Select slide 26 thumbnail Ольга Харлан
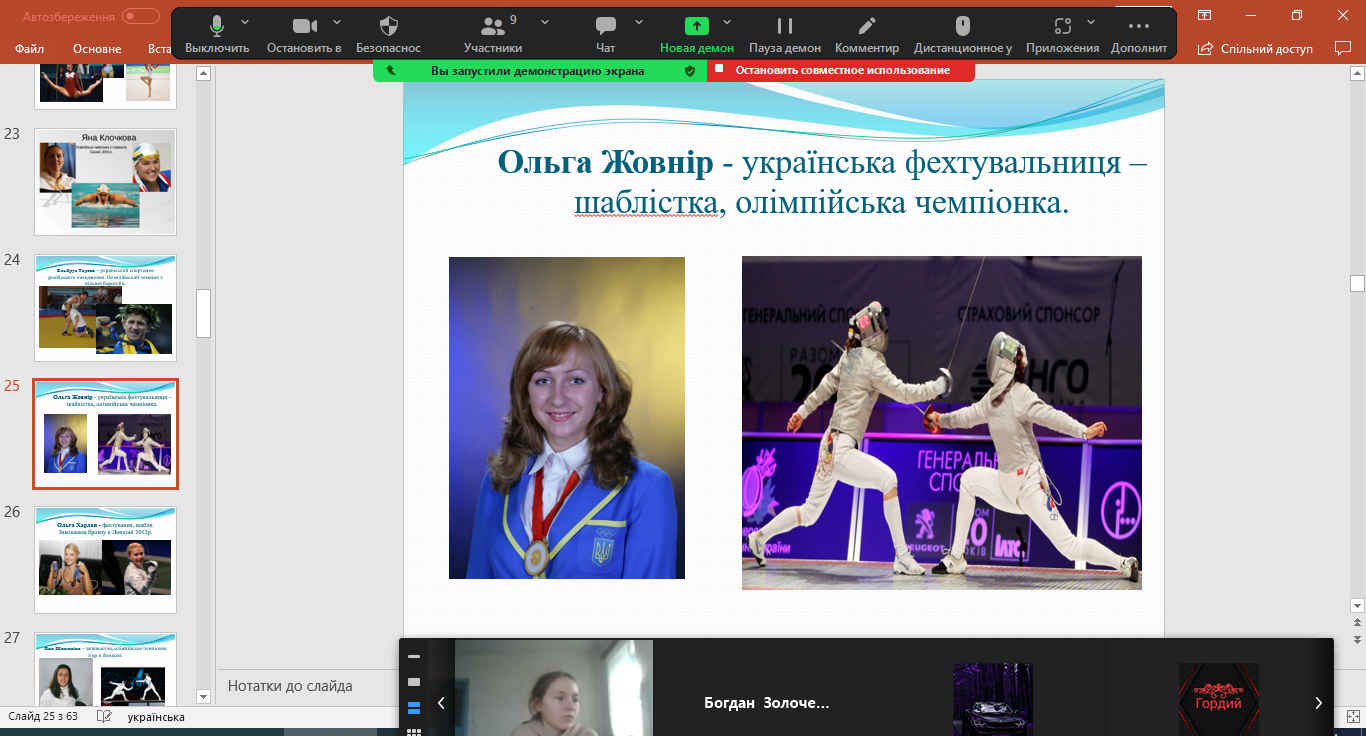This screenshot has width=1366, height=736. (105, 560)
